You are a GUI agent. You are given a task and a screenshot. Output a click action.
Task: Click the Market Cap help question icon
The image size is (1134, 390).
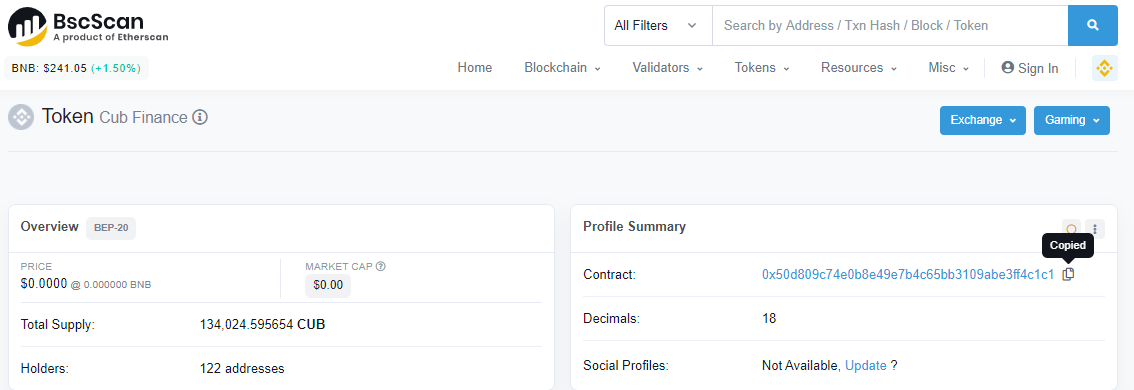tap(381, 266)
